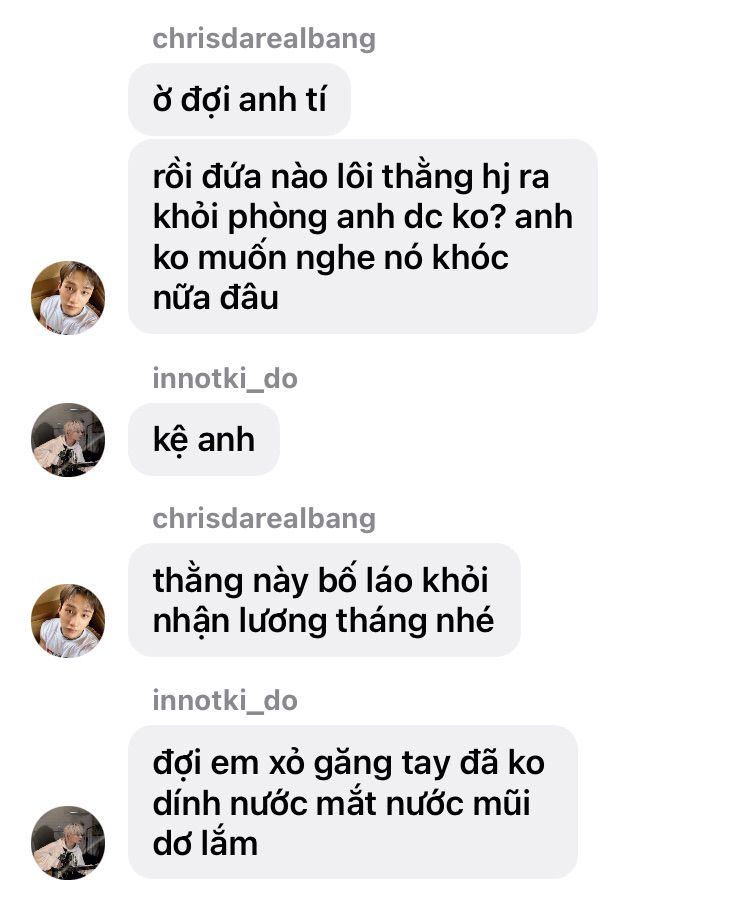Select the 'kệ anh' message bubble
Viewport: 750px width, 919px height.
pos(204,440)
